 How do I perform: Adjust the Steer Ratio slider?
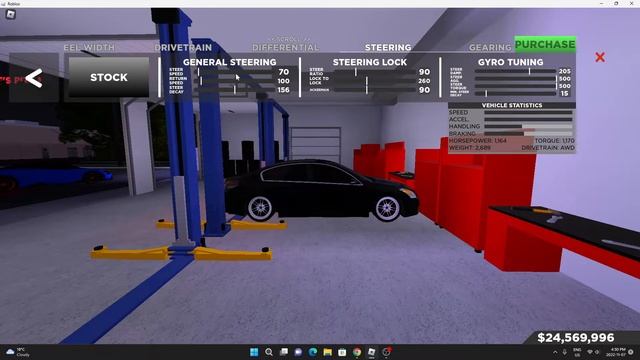pyautogui.click(x=374, y=72)
